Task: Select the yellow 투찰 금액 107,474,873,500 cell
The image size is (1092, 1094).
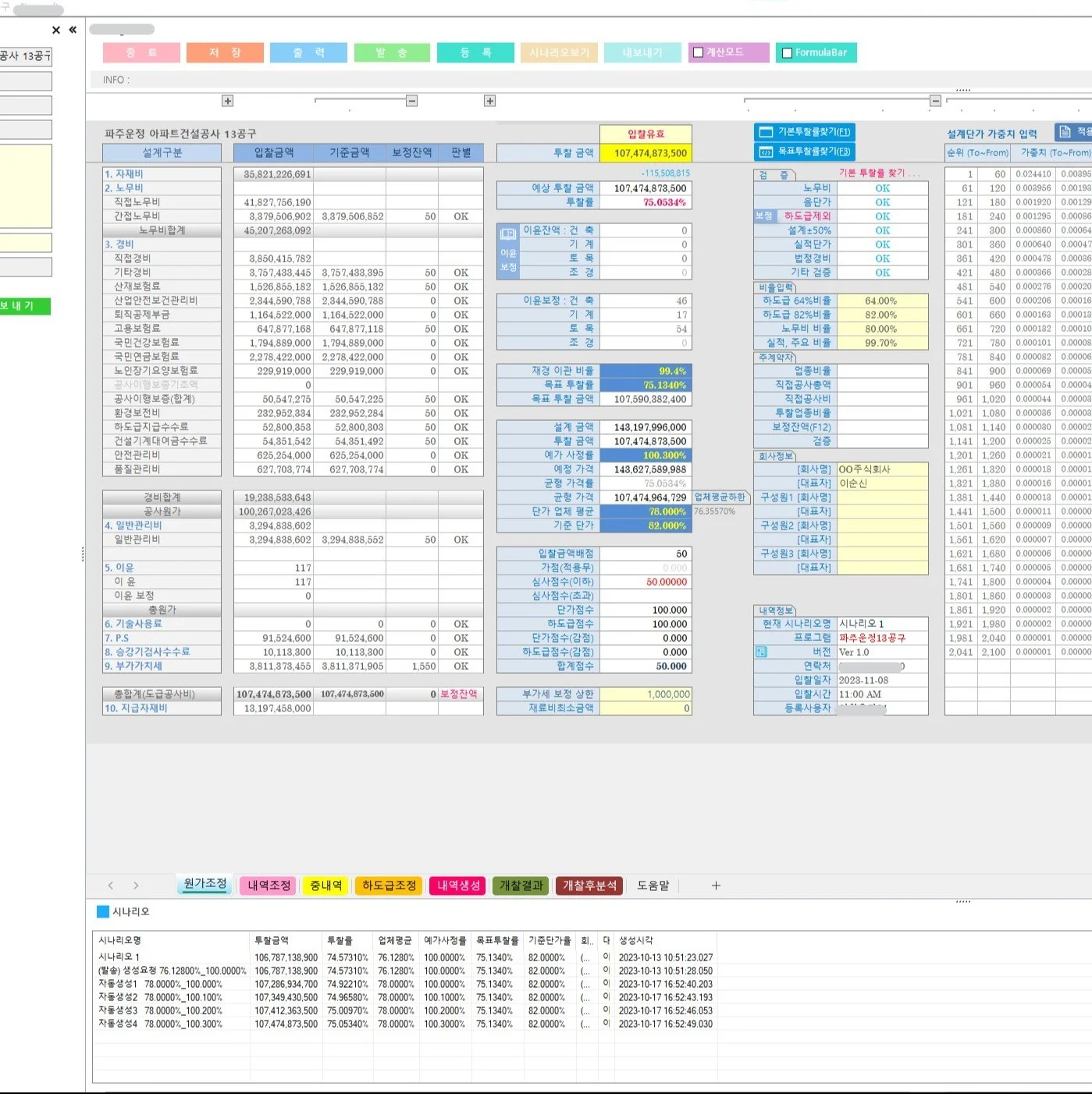Action: [646, 153]
